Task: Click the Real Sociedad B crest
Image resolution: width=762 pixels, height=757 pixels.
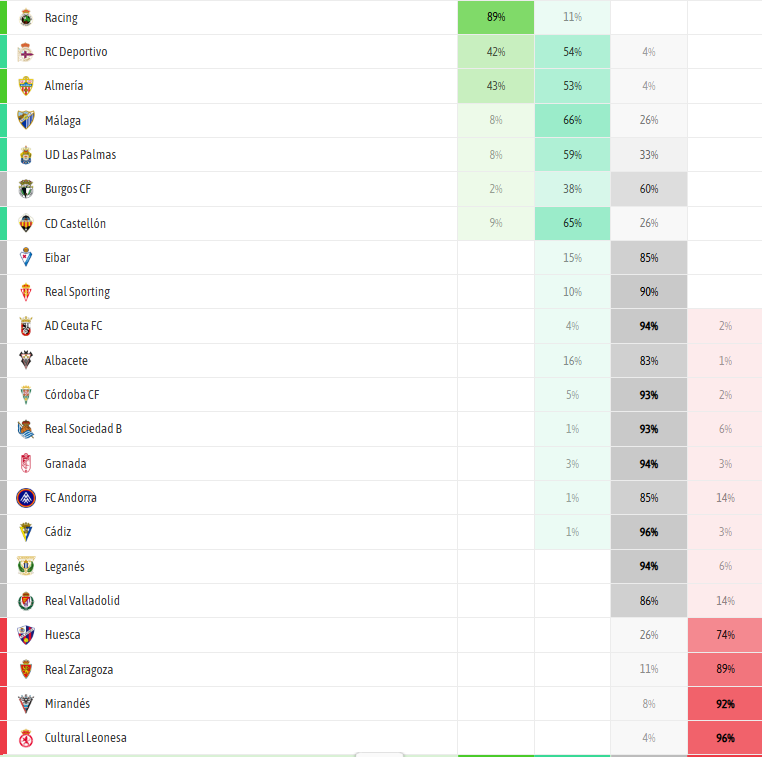Action: point(26,429)
